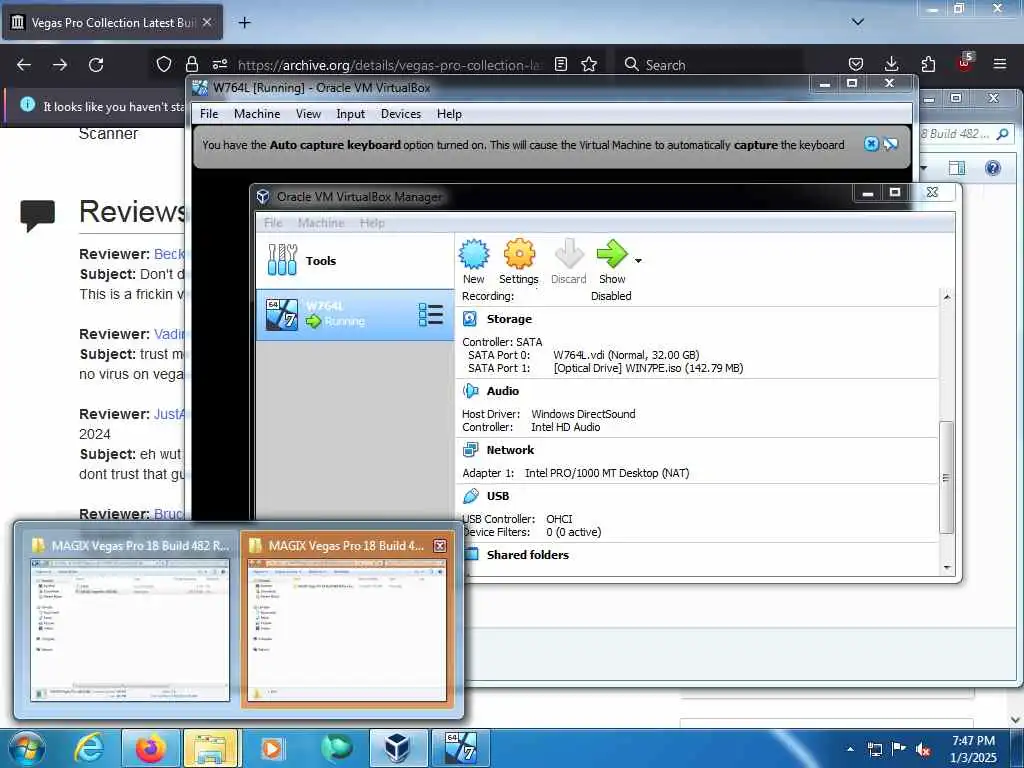Click the New machine icon in VirtualBox Manager
This screenshot has height=768, width=1024.
point(473,254)
